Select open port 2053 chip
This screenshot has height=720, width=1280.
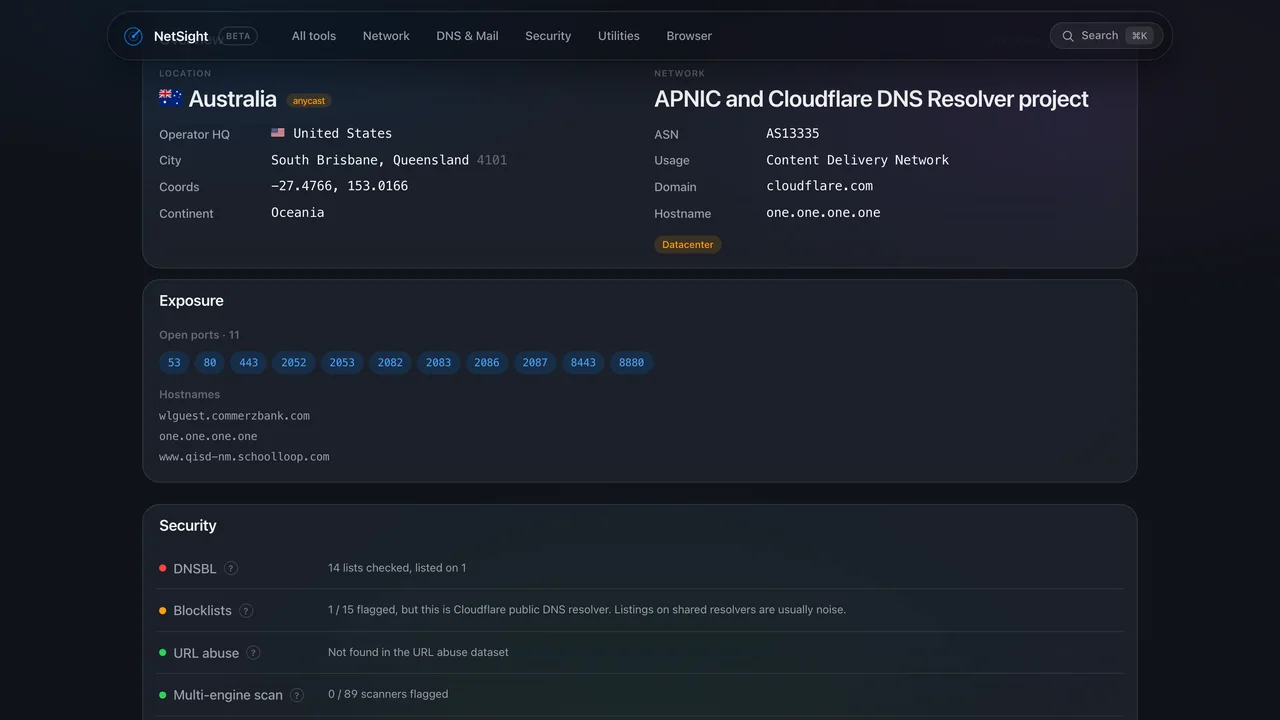click(x=342, y=362)
